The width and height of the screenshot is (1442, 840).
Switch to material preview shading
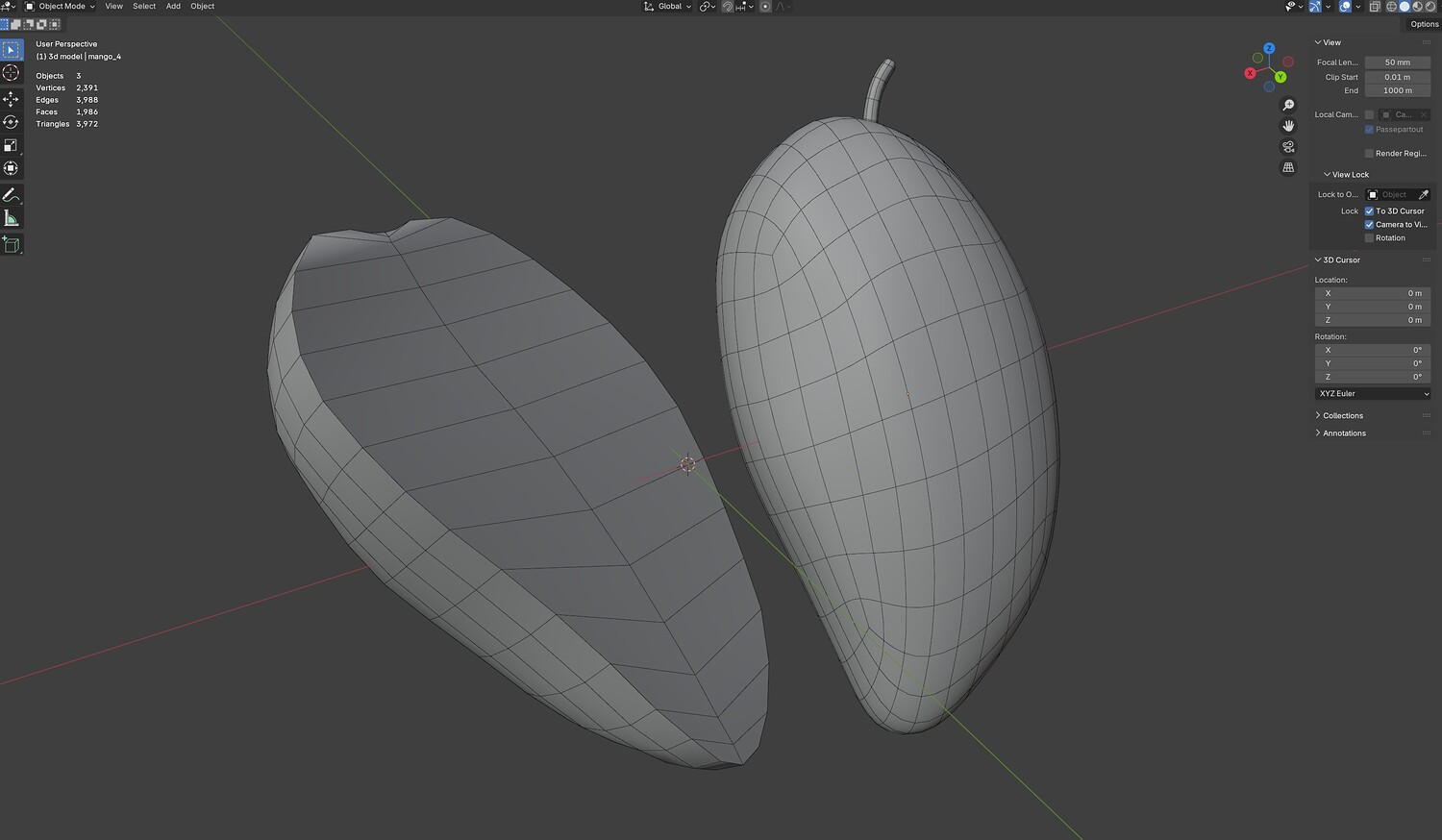click(1417, 7)
